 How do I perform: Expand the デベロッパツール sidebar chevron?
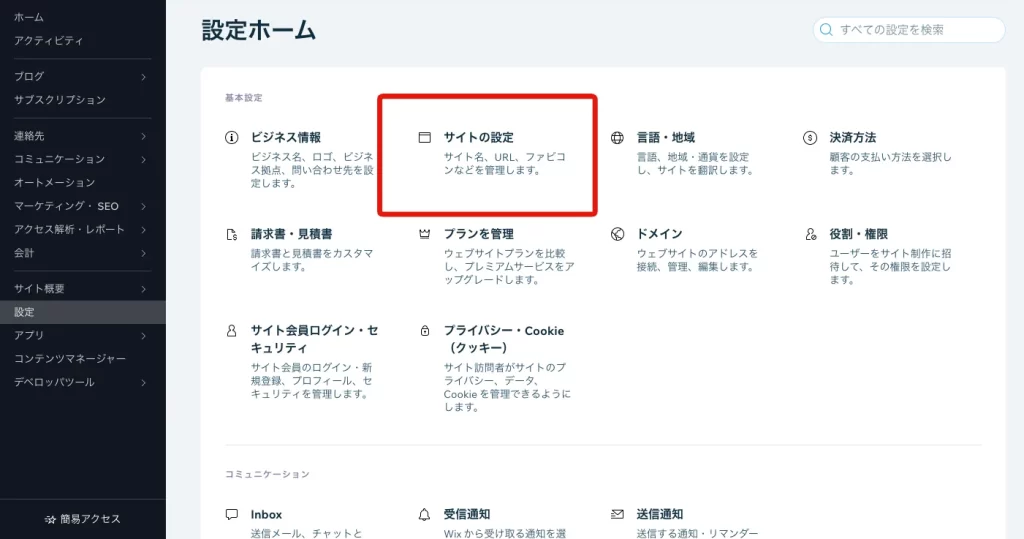143,383
